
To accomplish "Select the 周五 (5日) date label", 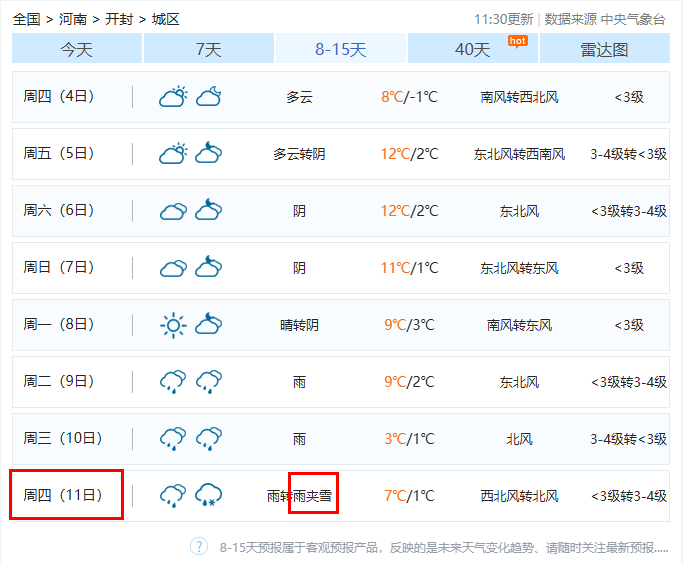I will [x=59, y=153].
